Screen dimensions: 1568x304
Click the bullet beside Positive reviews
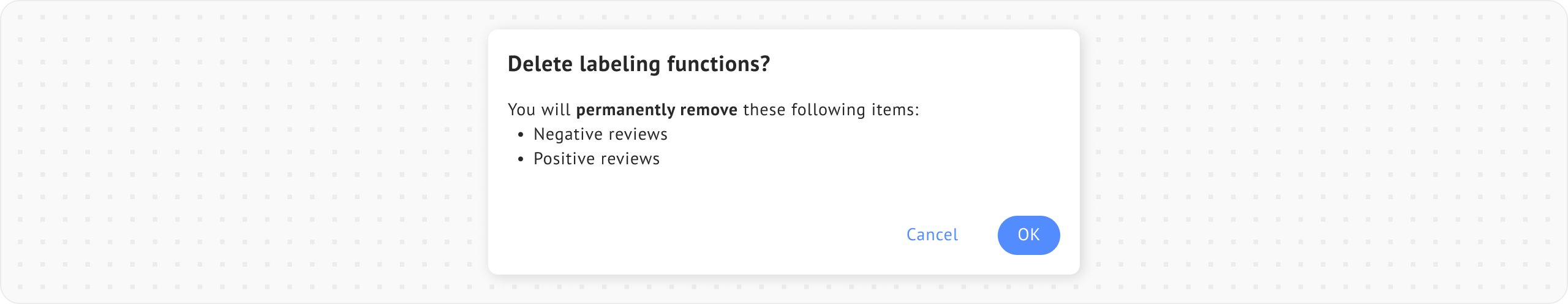[x=521, y=159]
